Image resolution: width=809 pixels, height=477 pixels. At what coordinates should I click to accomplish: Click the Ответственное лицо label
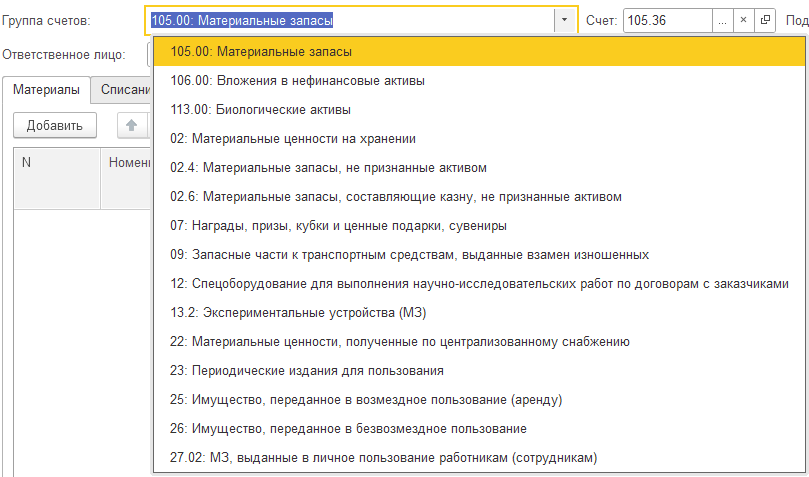[x=64, y=55]
